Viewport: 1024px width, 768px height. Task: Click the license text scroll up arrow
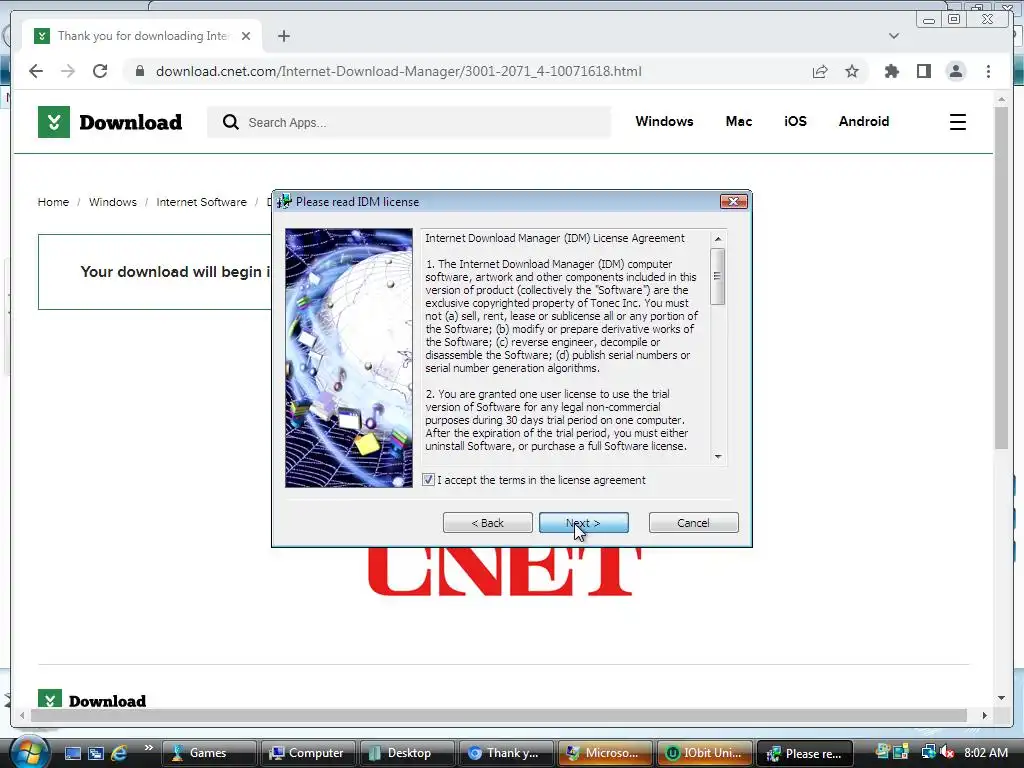coord(718,239)
